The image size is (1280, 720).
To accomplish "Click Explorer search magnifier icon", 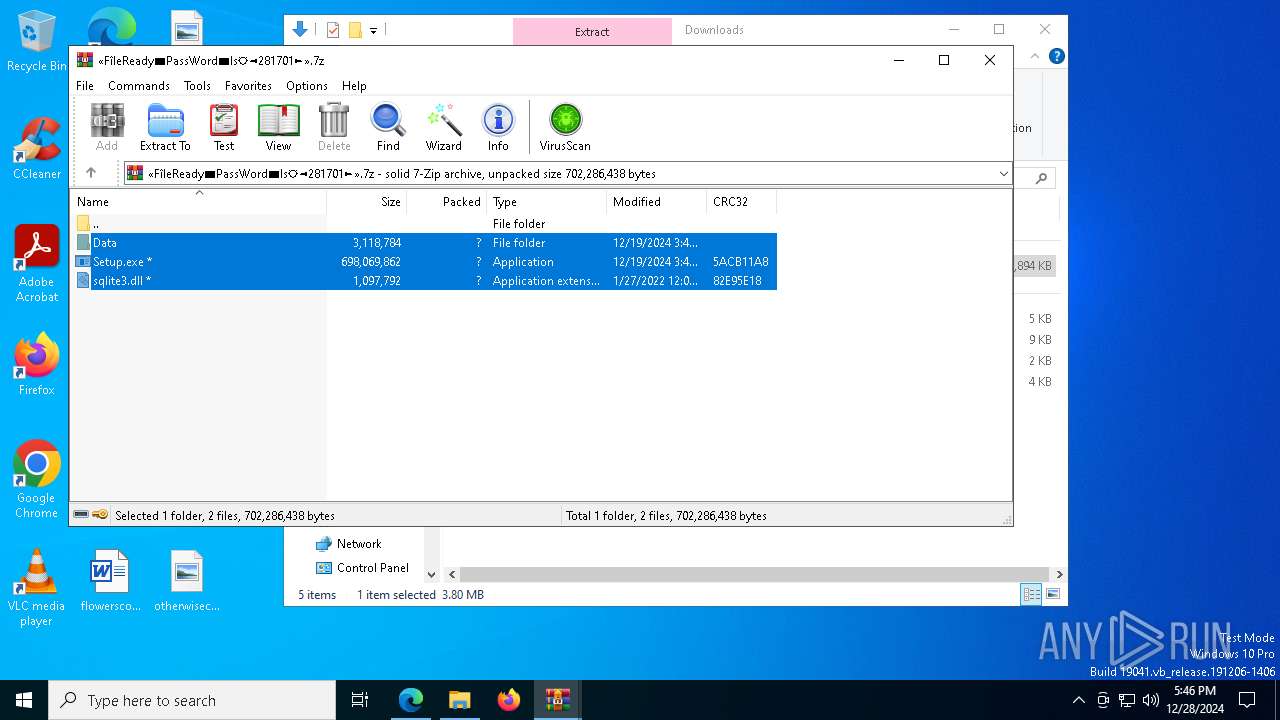I will point(1041,178).
